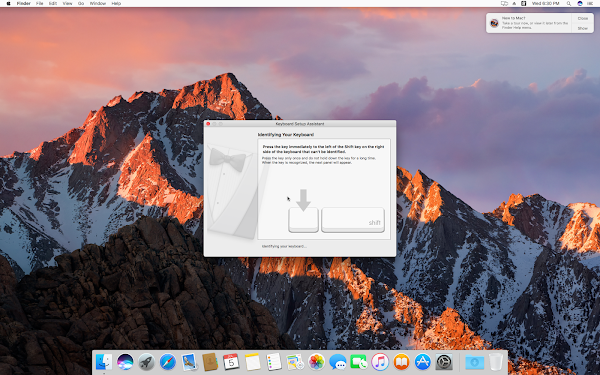The height and width of the screenshot is (375, 600).
Task: Click the Keyboard Setup Assistant title bar
Action: coord(300,124)
